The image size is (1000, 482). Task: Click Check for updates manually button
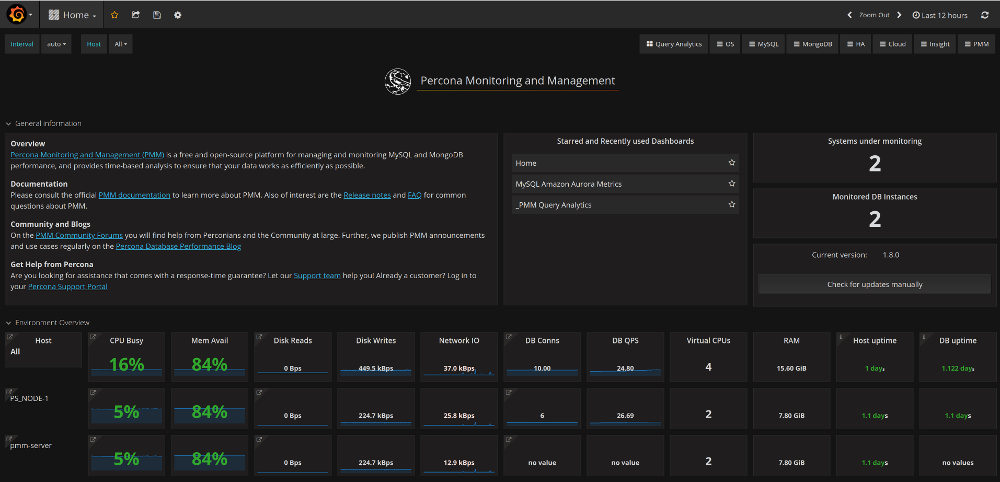874,284
